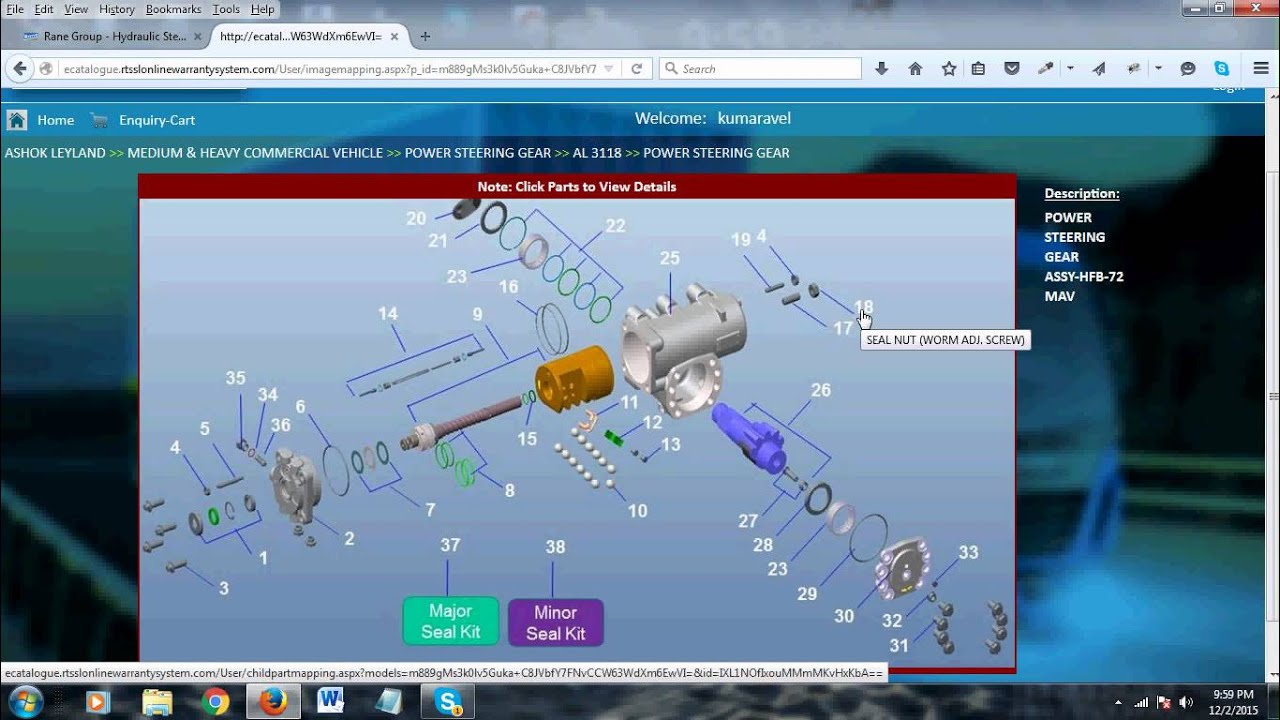Go back with the browser back arrow

click(18, 69)
